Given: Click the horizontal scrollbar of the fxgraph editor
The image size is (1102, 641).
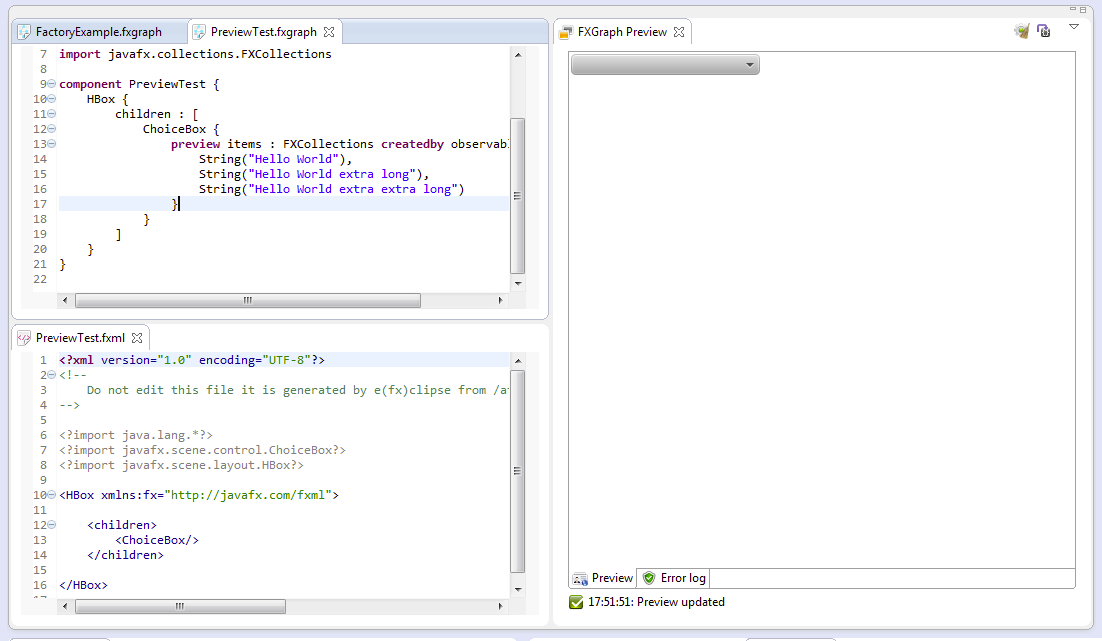Looking at the screenshot, I should click(248, 300).
